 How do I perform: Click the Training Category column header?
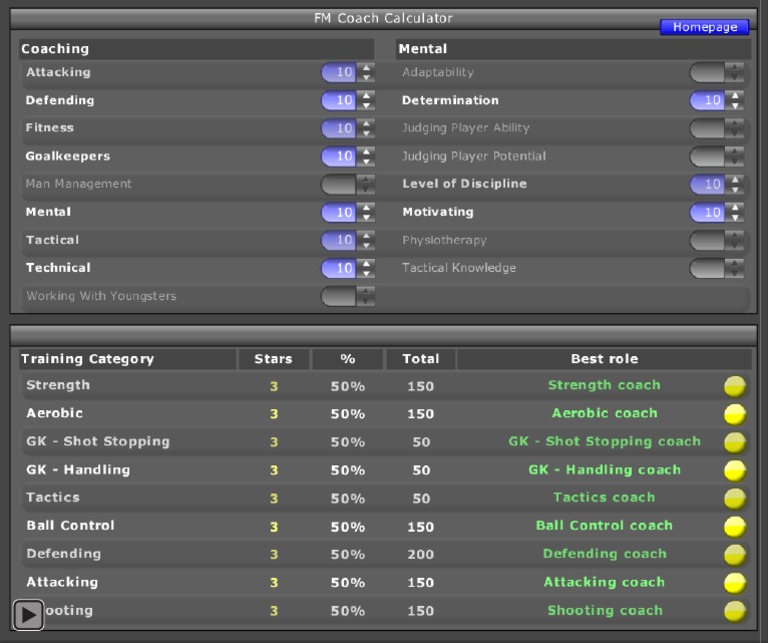tap(88, 359)
